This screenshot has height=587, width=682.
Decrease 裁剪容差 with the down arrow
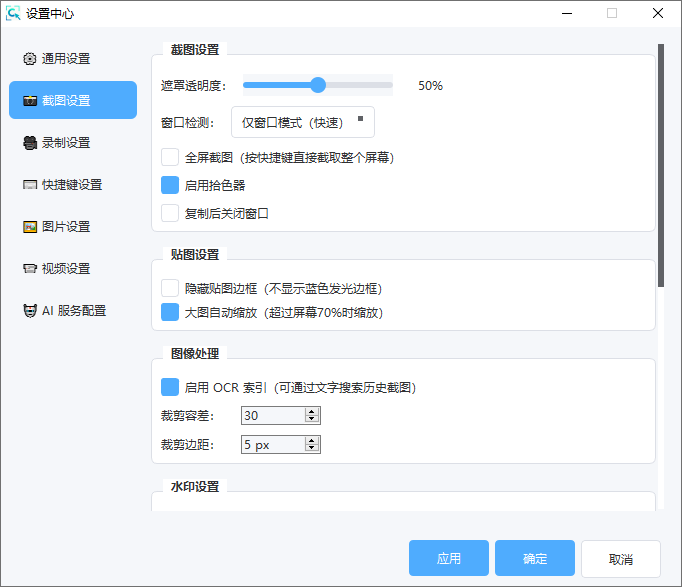tap(311, 420)
